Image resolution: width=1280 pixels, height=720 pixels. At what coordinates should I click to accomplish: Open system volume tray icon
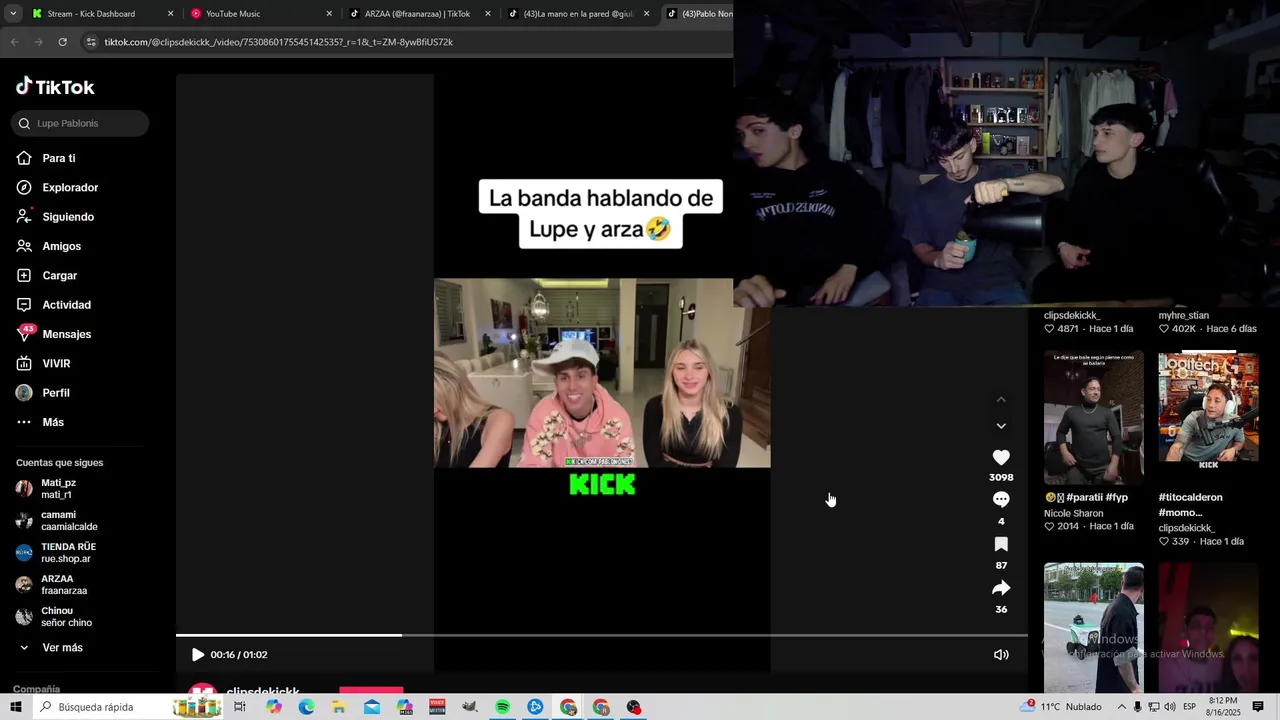(x=1170, y=707)
